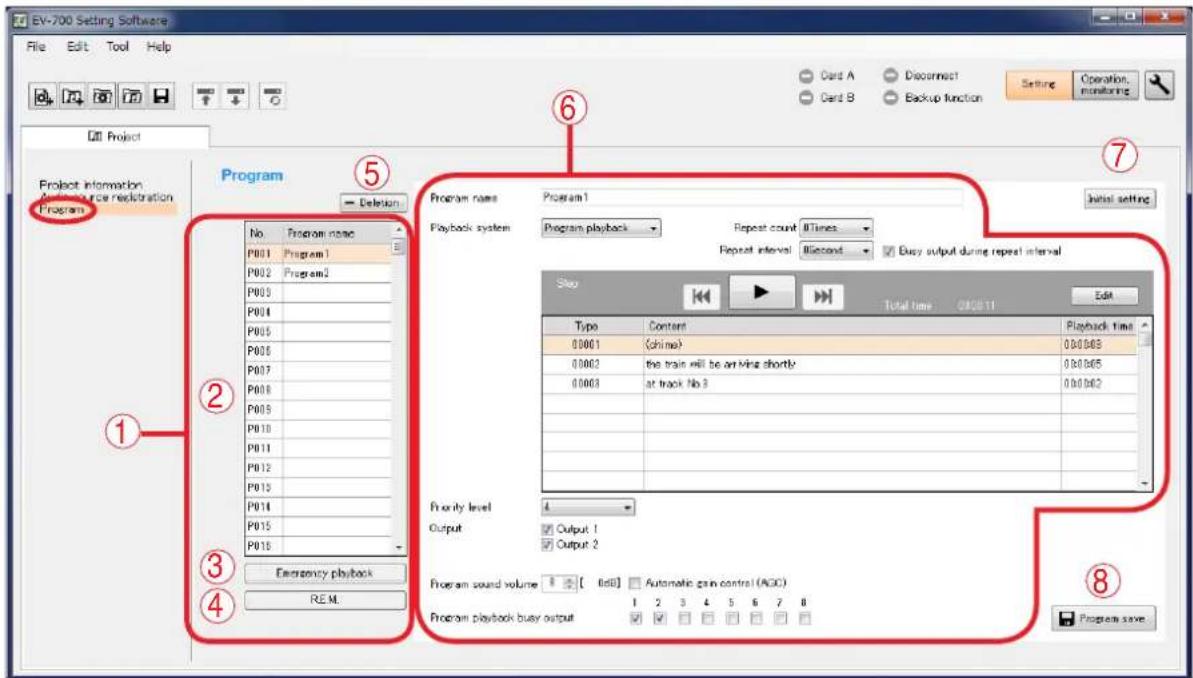Click the Deletion button

(x=374, y=203)
